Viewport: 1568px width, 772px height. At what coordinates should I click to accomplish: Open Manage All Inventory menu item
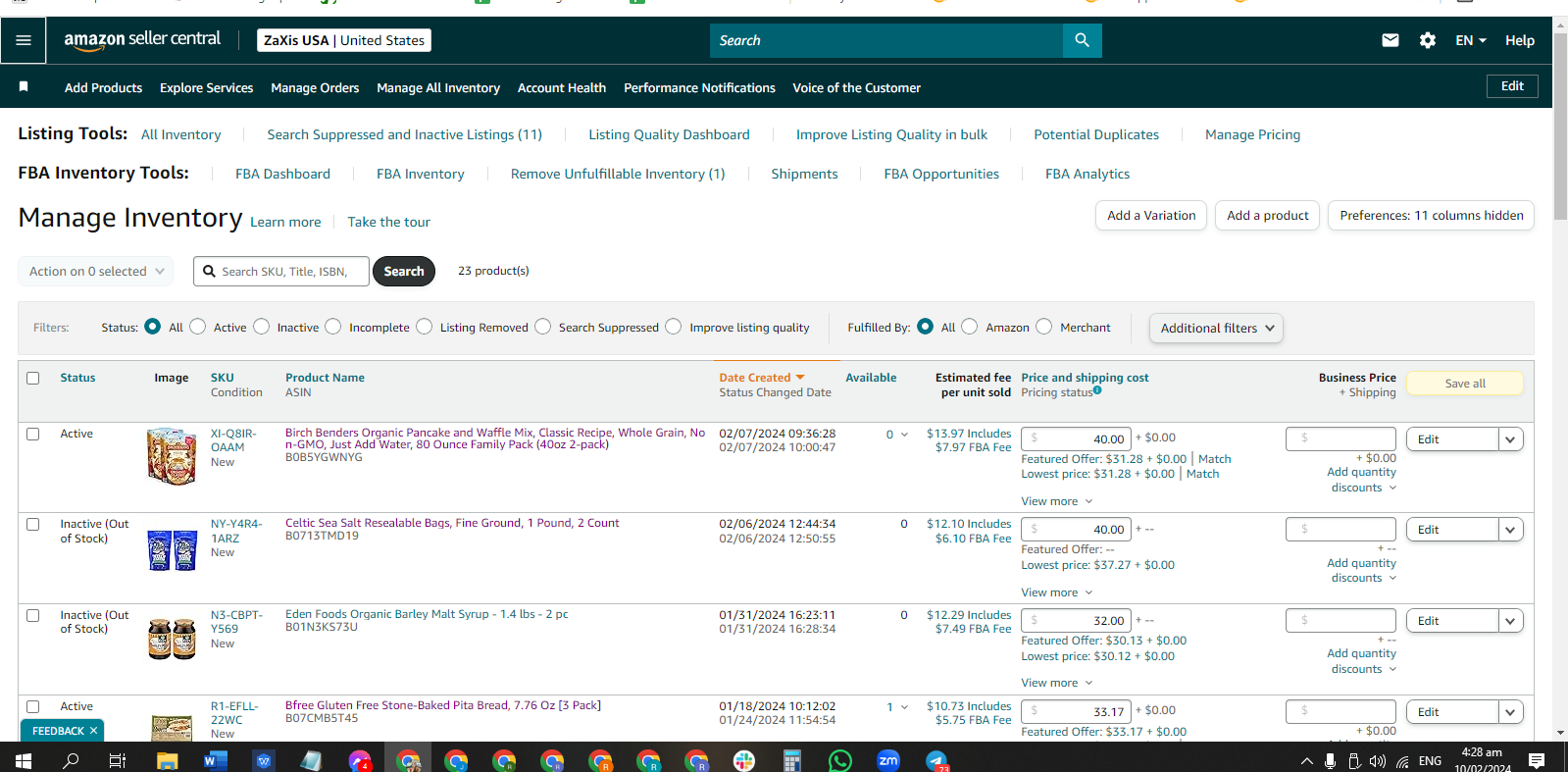click(x=438, y=87)
